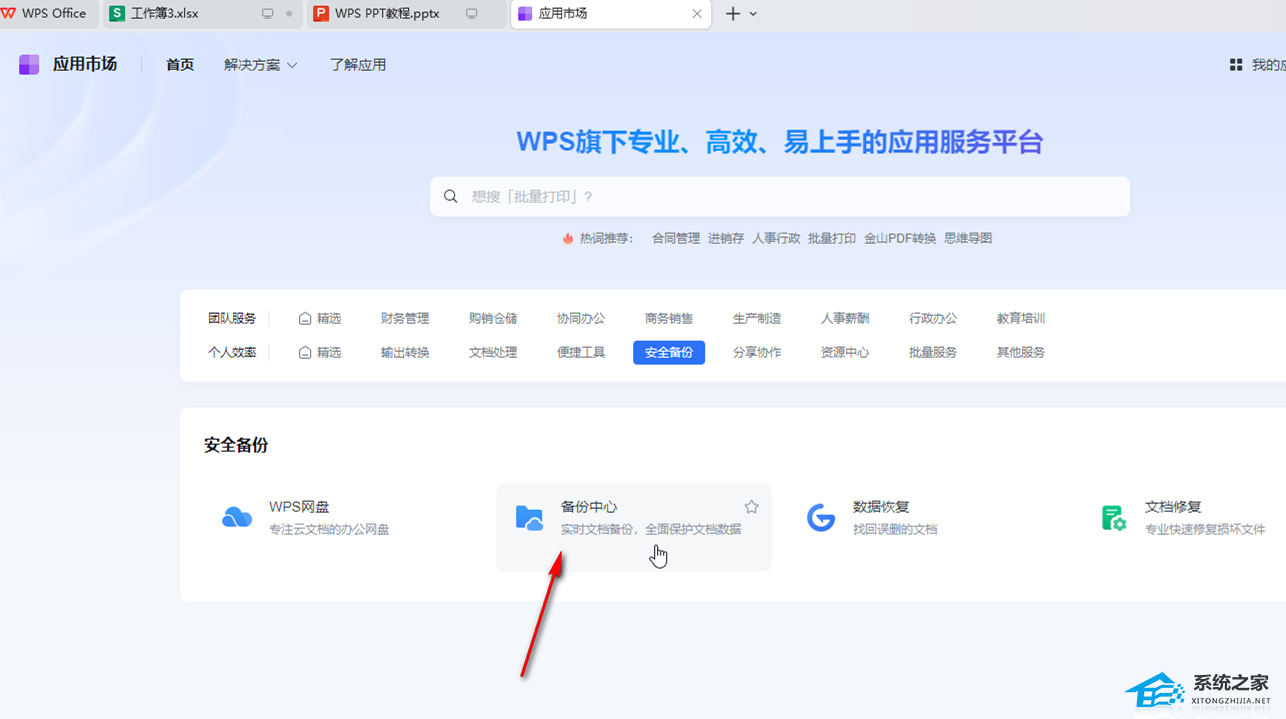Click the search magnifier icon
This screenshot has height=719, width=1286.
tap(451, 197)
